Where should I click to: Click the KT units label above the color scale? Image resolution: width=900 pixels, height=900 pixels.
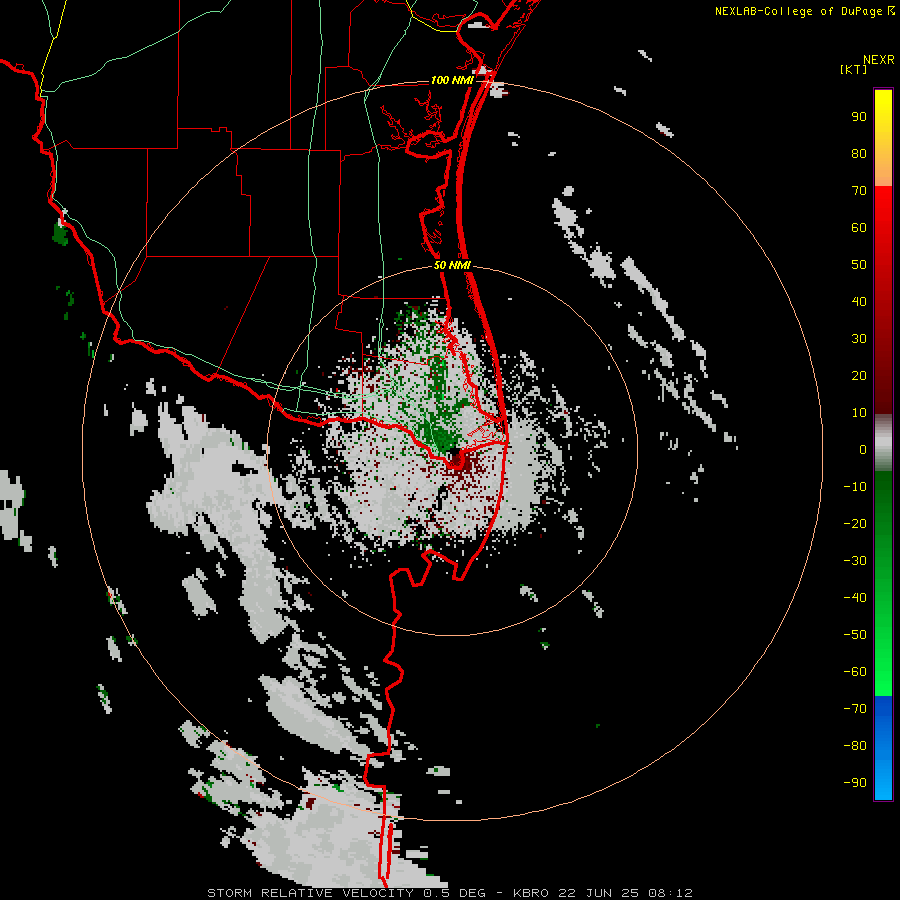coord(854,69)
